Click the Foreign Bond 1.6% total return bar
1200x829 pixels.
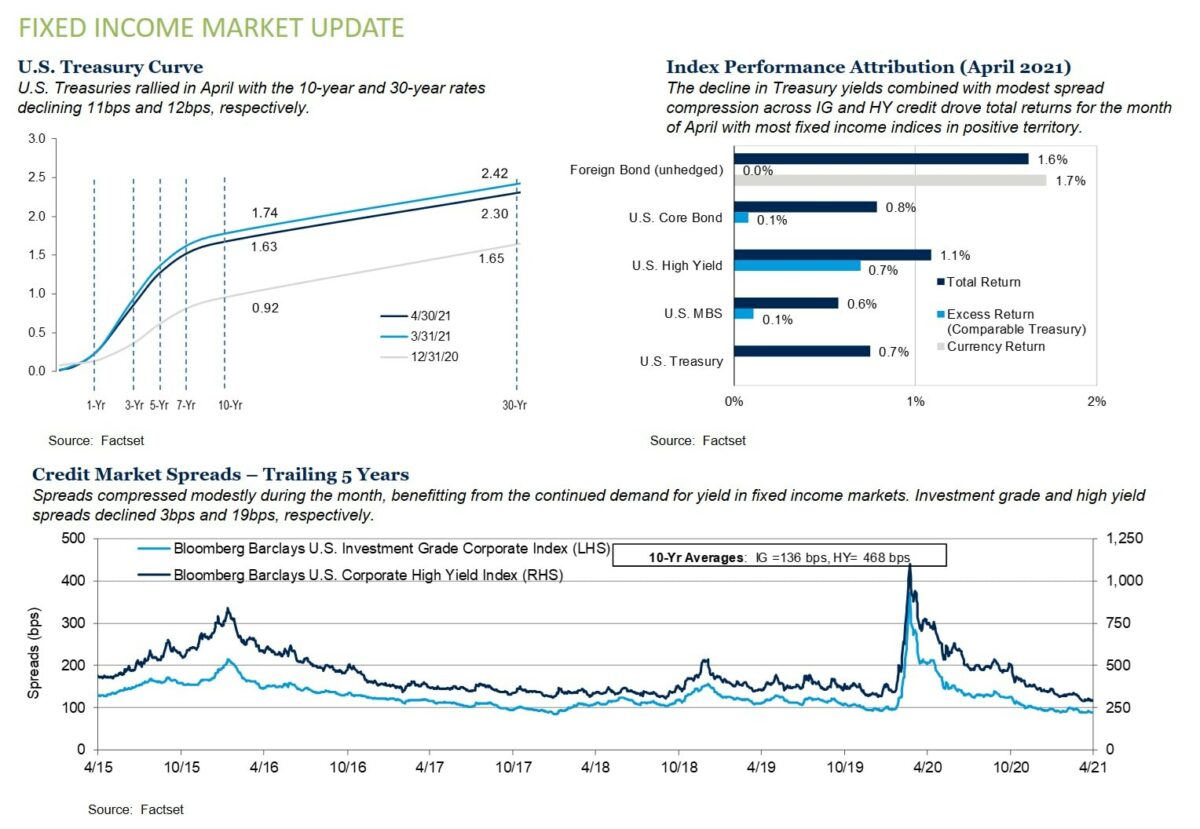coord(881,159)
